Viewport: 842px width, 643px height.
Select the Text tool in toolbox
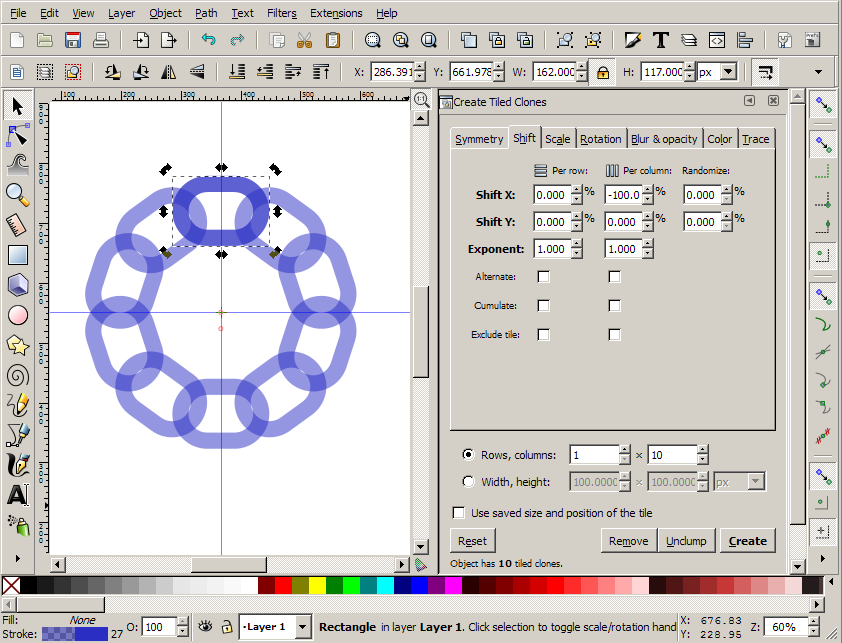[17, 495]
